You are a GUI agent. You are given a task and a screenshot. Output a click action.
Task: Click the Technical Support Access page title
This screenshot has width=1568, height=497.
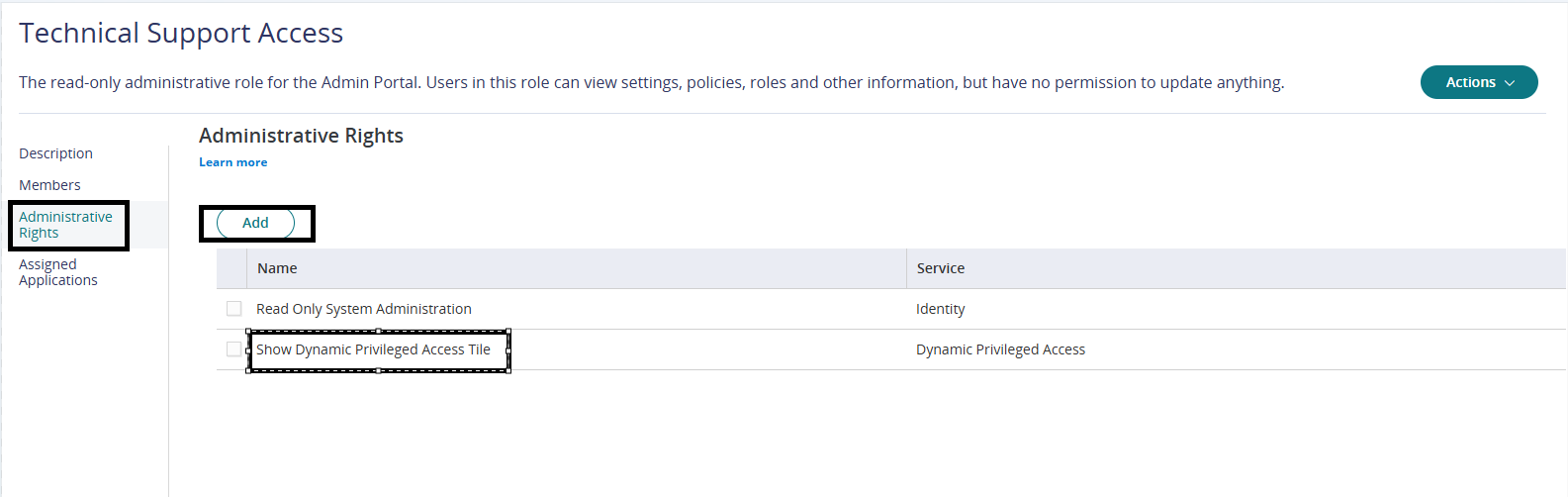coord(181,34)
